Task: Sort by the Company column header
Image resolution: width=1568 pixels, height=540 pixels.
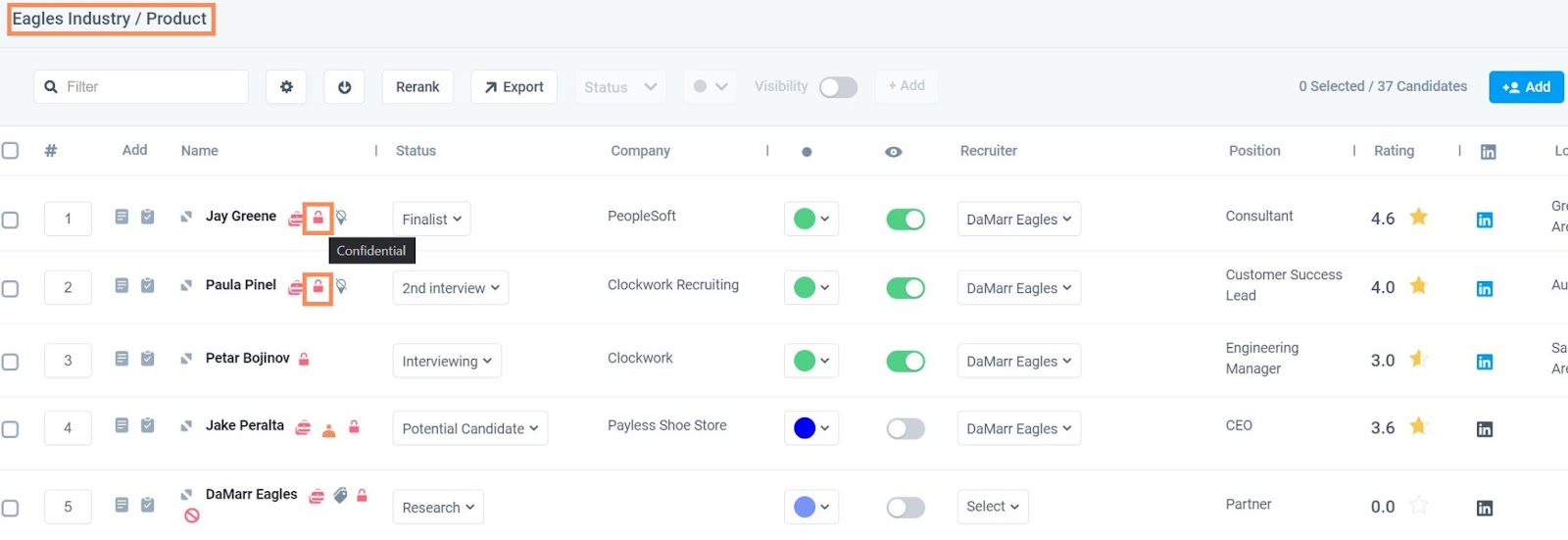Action: tap(640, 151)
